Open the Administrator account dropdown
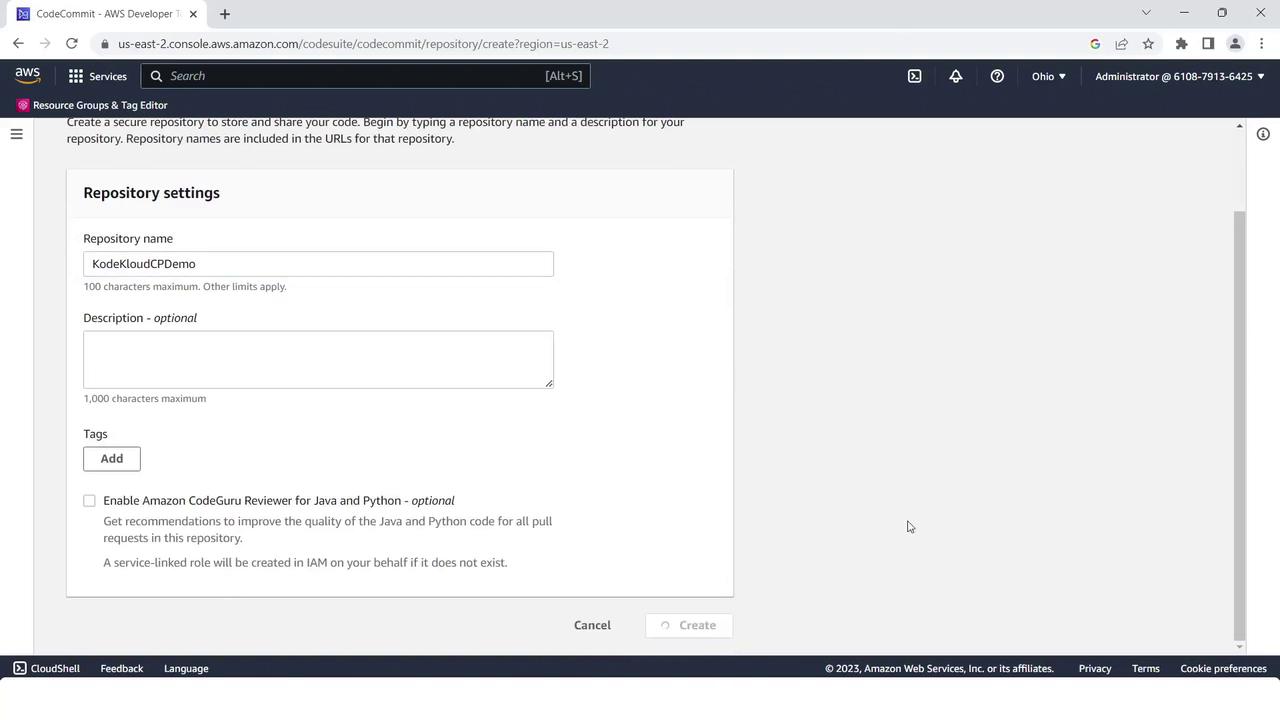1280x720 pixels. point(1179,76)
